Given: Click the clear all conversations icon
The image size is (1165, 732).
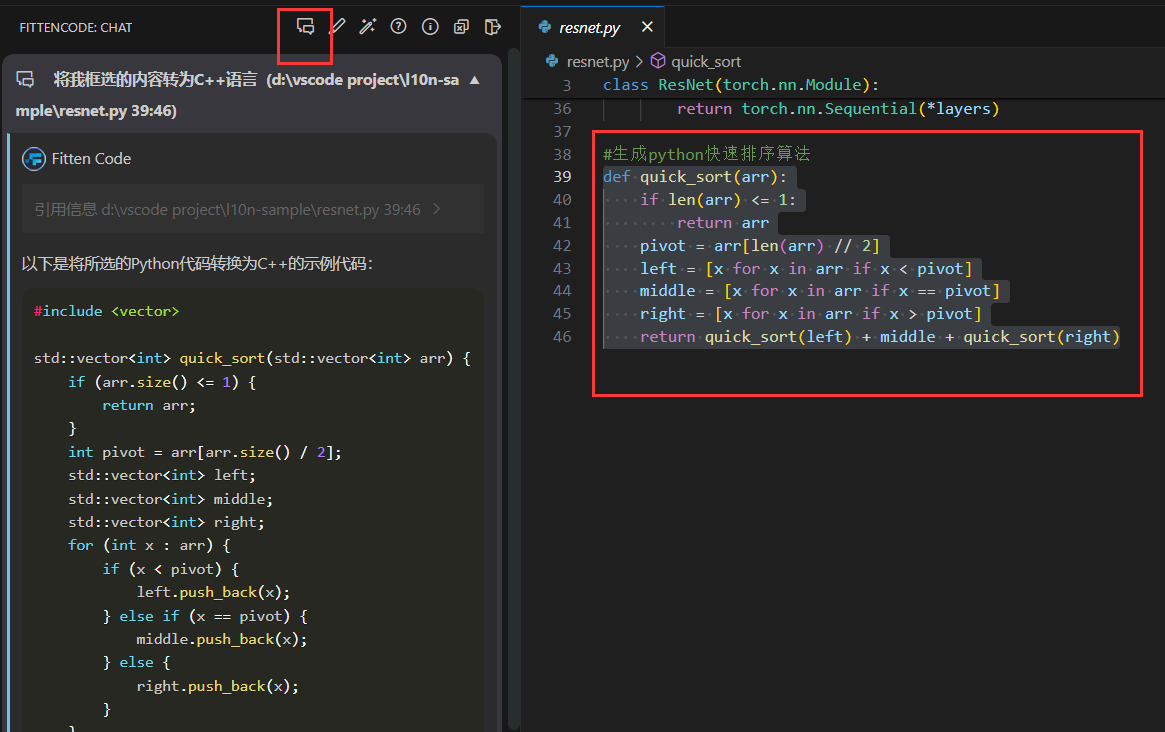Looking at the screenshot, I should pos(461,27).
